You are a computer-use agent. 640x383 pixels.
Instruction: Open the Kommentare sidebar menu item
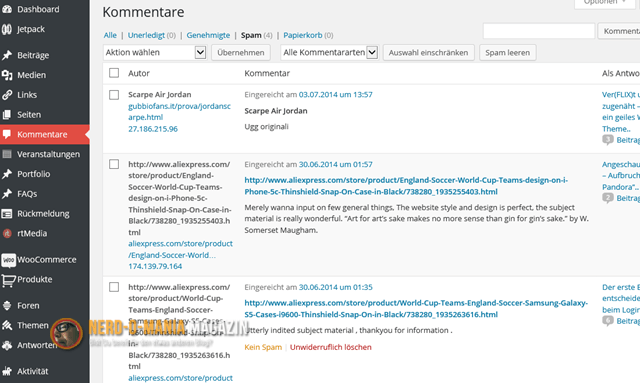(44, 134)
